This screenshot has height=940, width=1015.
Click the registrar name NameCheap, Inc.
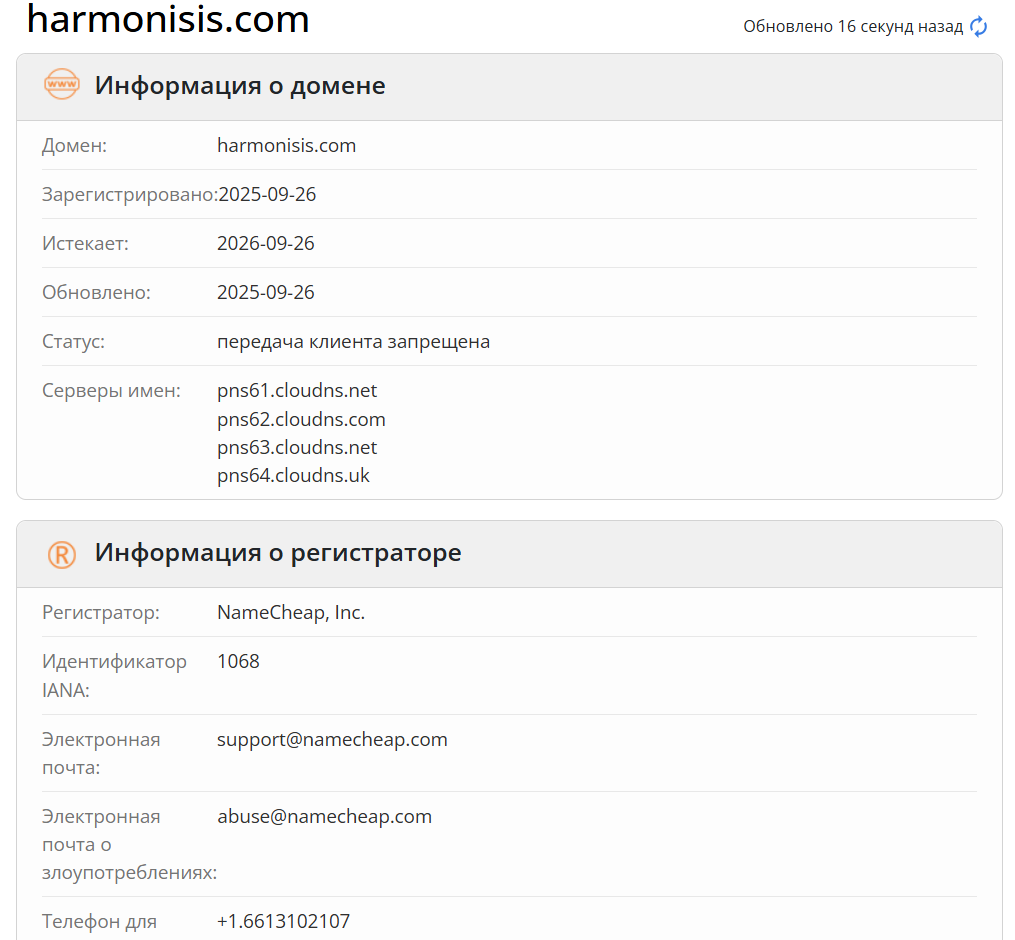[x=291, y=613]
